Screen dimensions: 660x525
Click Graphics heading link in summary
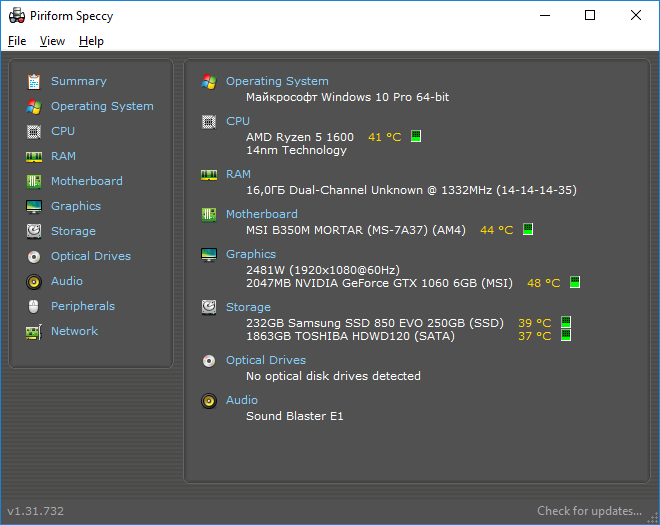click(x=251, y=254)
